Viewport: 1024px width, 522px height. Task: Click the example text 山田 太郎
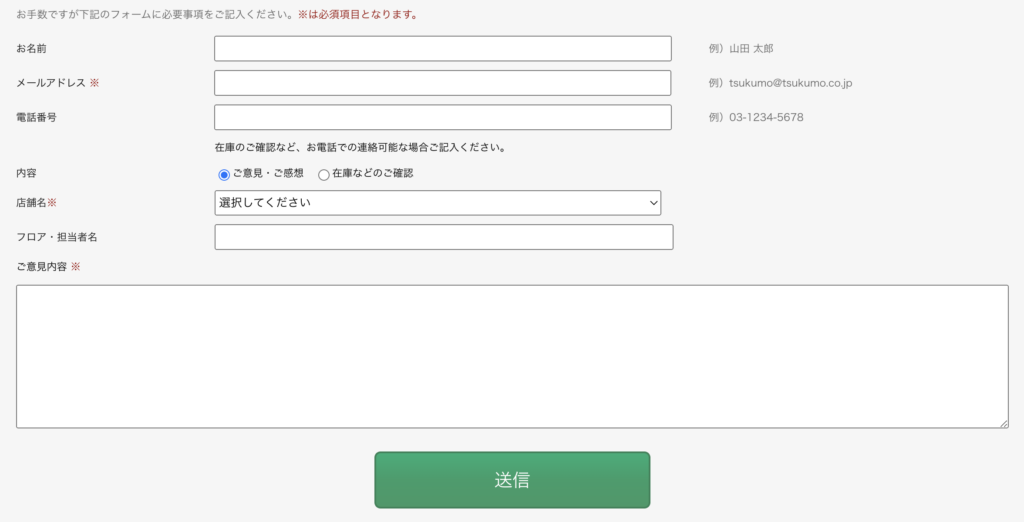750,49
